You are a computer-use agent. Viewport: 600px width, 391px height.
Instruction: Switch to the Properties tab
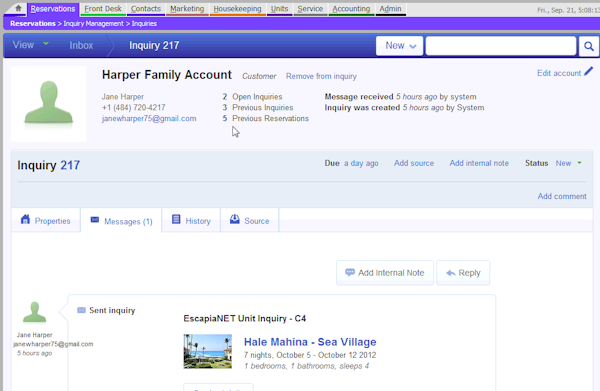pos(46,220)
